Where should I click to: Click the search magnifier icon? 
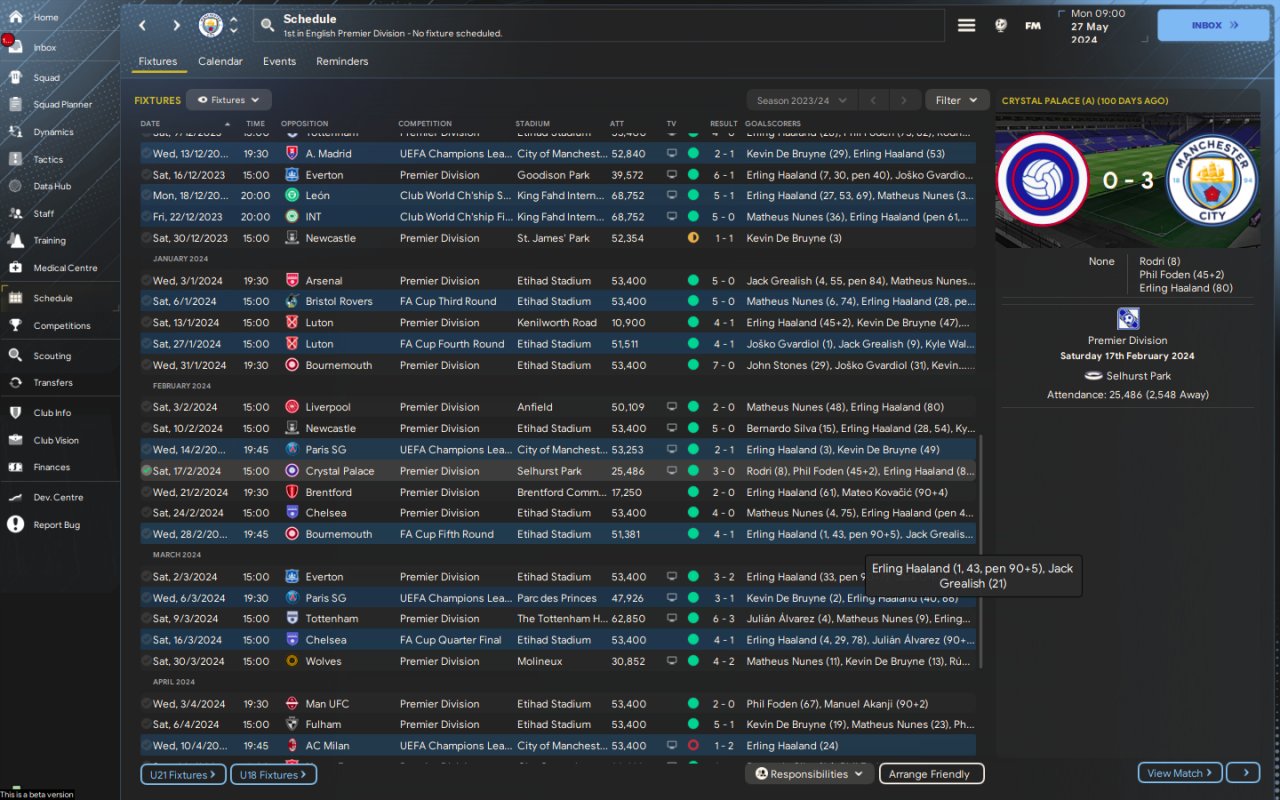267,25
